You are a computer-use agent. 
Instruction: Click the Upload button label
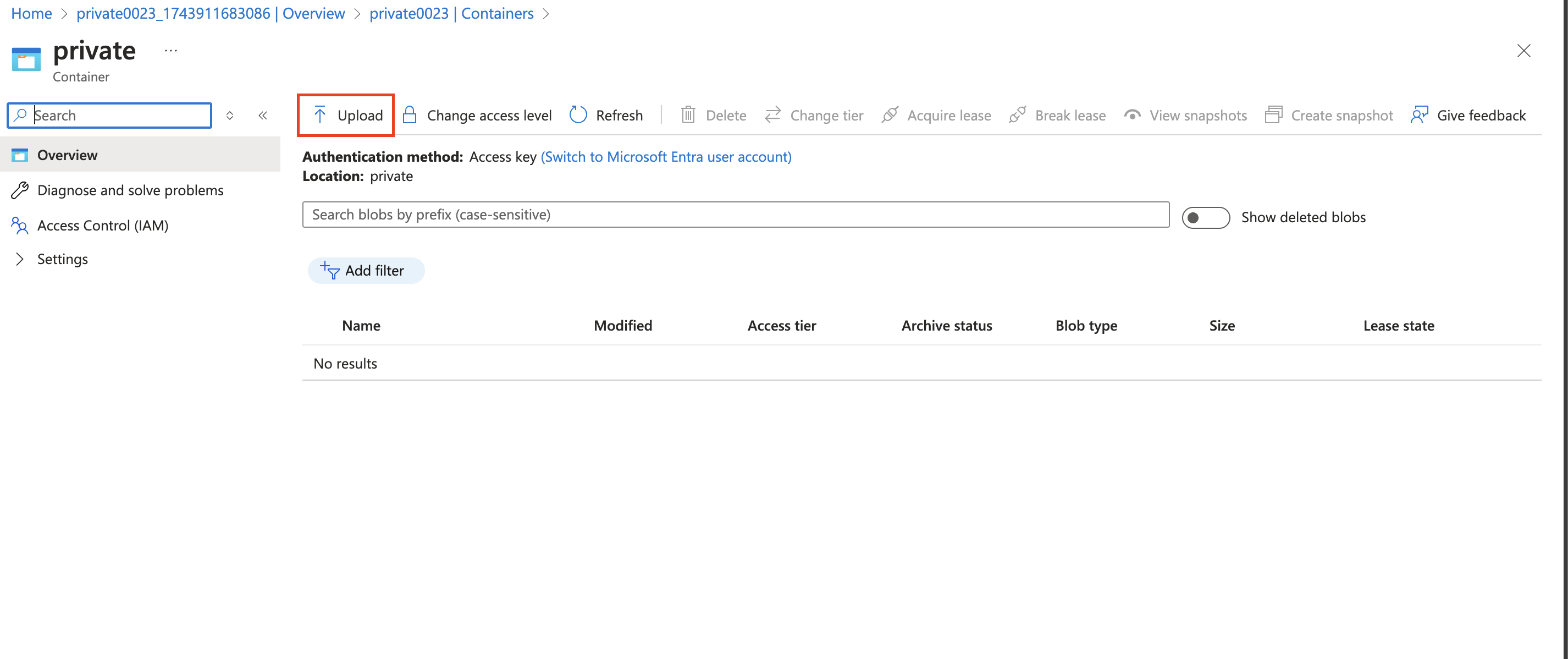pyautogui.click(x=360, y=115)
